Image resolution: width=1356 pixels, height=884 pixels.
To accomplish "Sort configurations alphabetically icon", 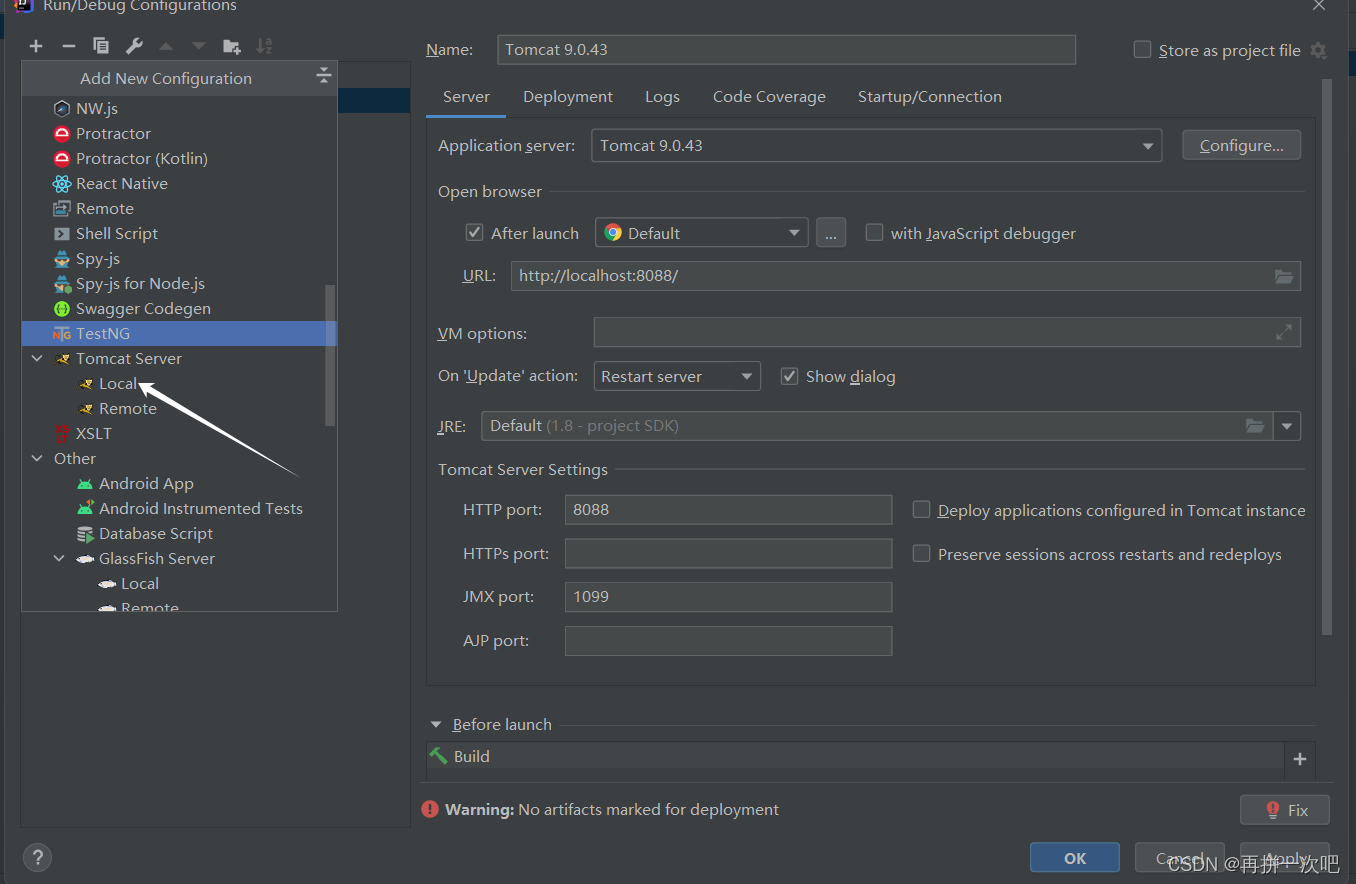I will click(x=264, y=46).
